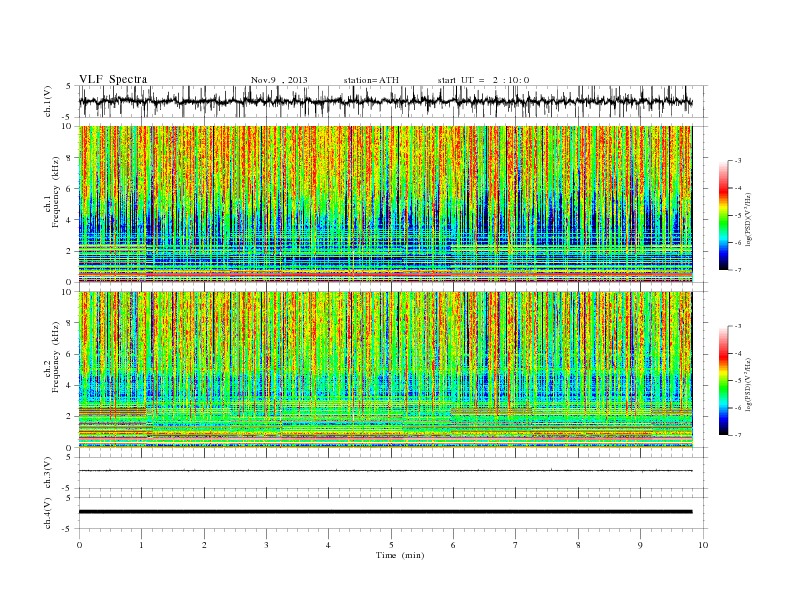Click the "Time (min)" axis title
This screenshot has height=612, width=792.
point(400,555)
